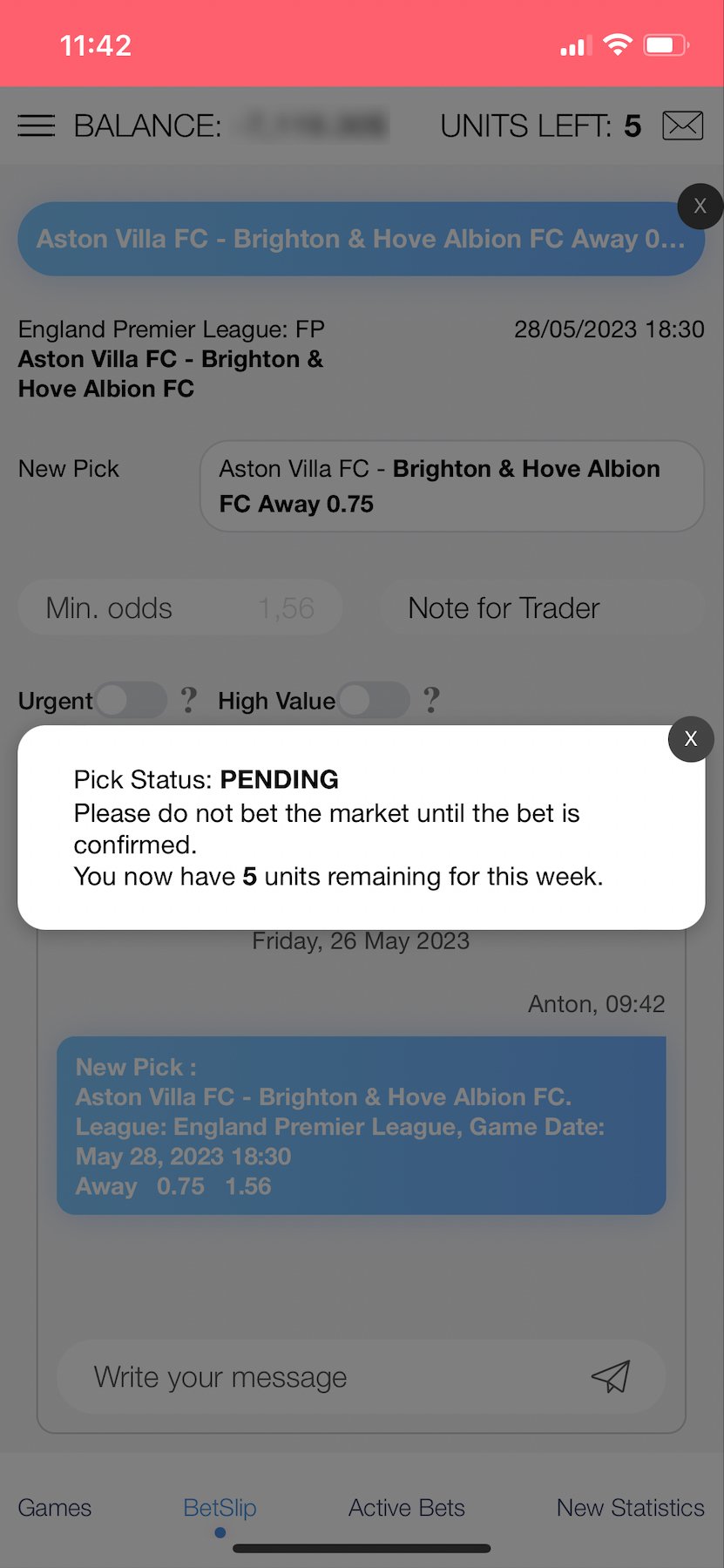Viewport: 724px width, 1568px height.
Task: Tap the Wi-Fi status icon
Action: click(x=617, y=44)
